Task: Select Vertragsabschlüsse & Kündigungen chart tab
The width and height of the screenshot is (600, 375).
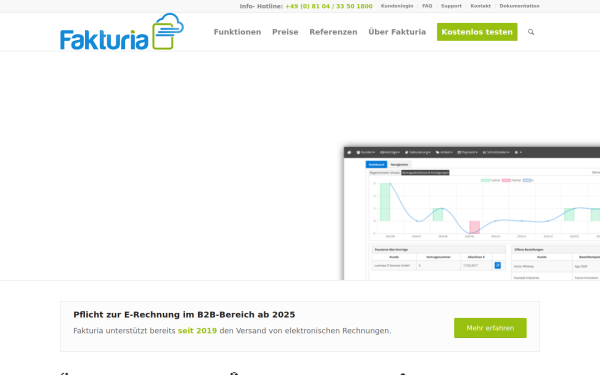Action: click(x=425, y=173)
